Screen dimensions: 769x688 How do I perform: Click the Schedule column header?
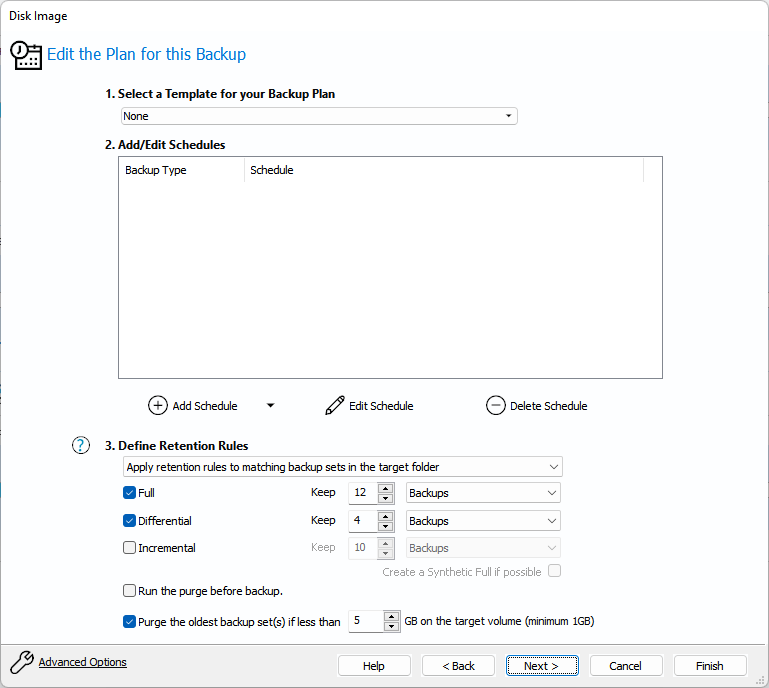click(x=272, y=170)
